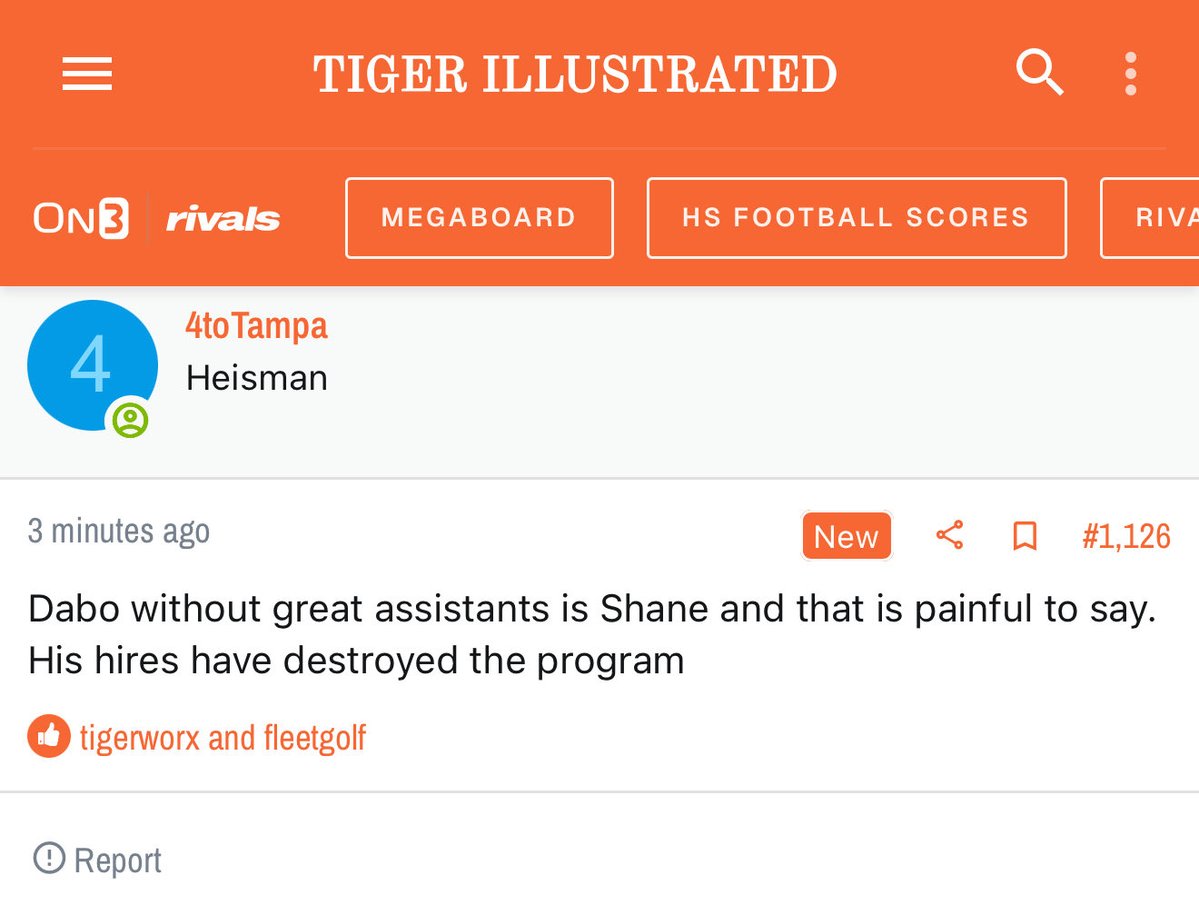Screen dimensions: 1199x905
Task: Share post using the share icon
Action: 949,536
